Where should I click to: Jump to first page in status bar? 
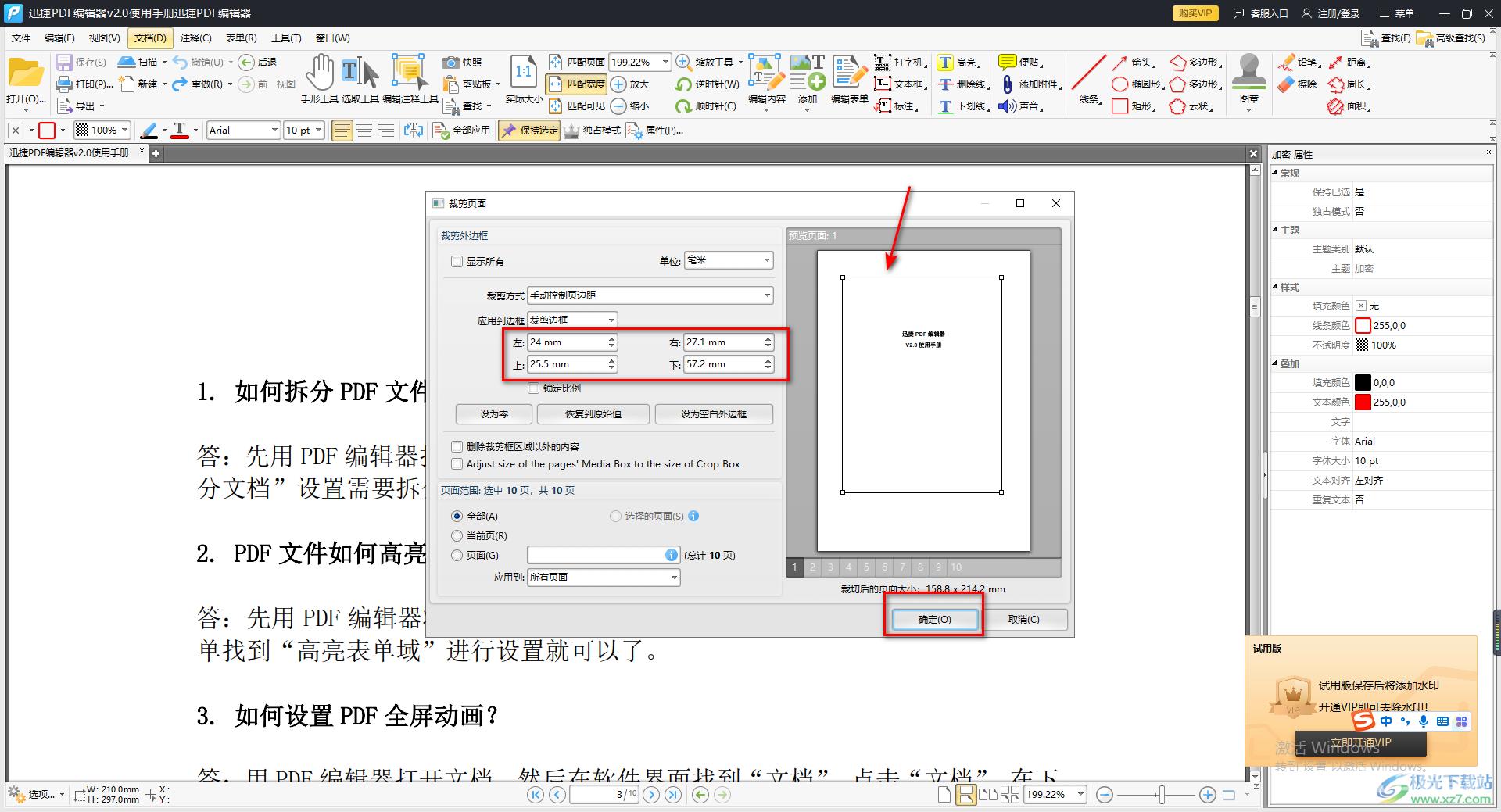[x=536, y=795]
